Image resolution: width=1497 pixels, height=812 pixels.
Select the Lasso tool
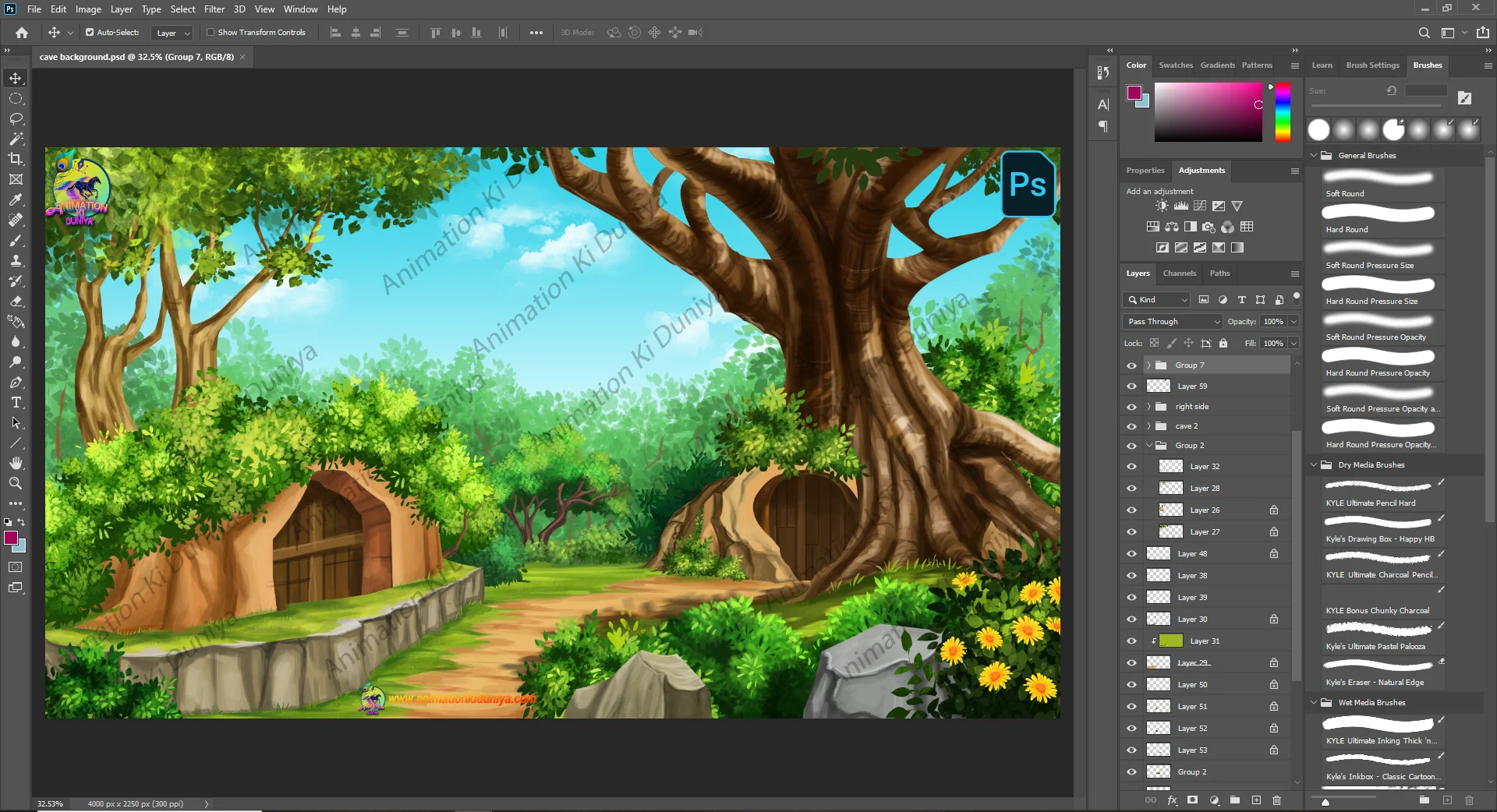pos(16,118)
